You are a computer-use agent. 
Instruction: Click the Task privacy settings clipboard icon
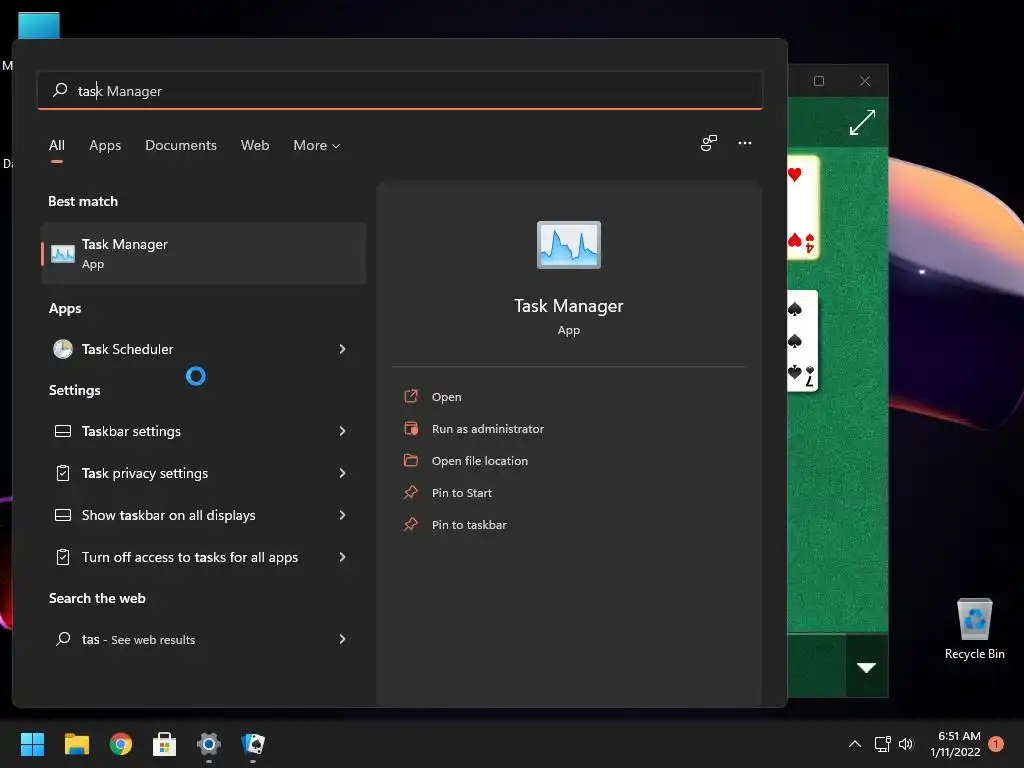[x=63, y=473]
